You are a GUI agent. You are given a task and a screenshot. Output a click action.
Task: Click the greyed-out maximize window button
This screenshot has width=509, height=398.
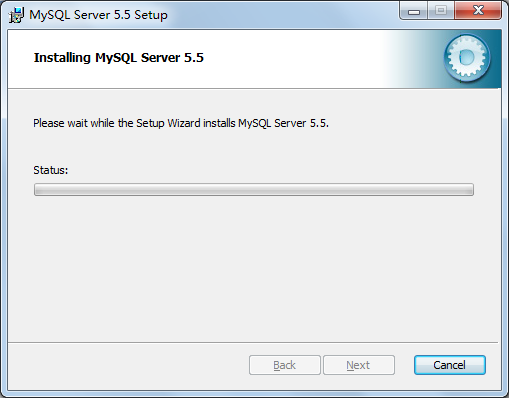[440, 11]
